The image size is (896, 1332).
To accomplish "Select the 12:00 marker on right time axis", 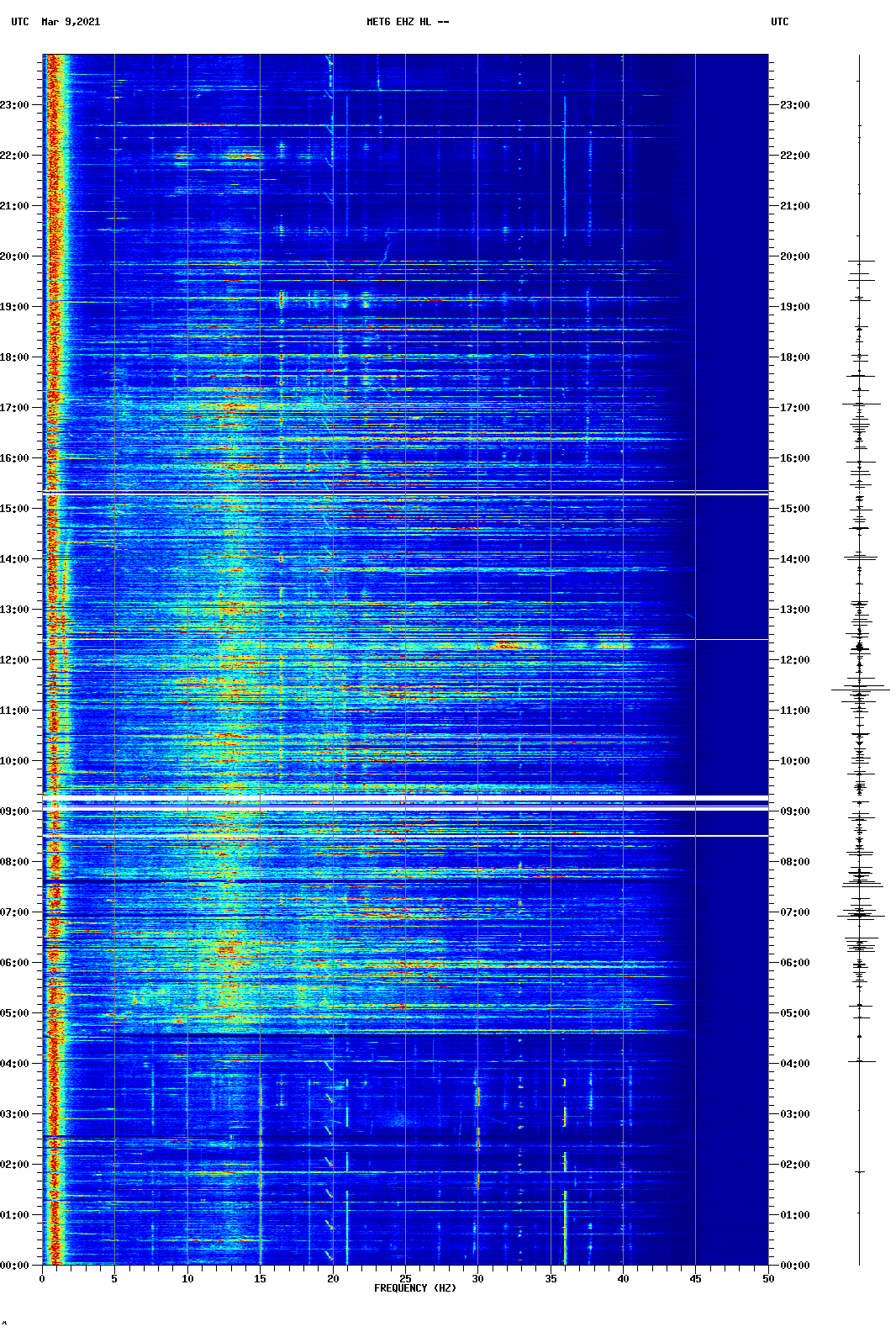I will click(x=794, y=660).
